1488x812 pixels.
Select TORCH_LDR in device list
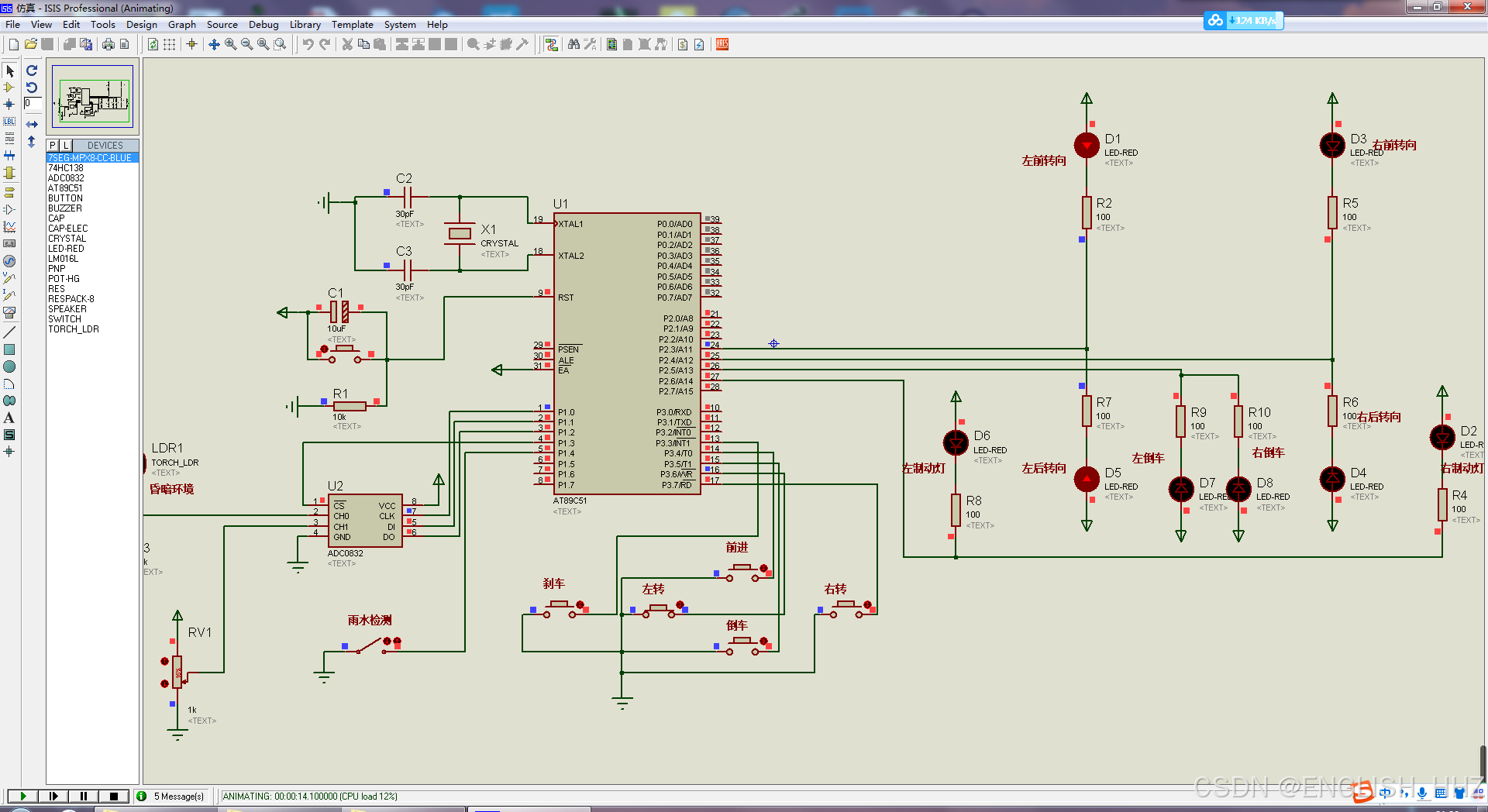point(92,329)
